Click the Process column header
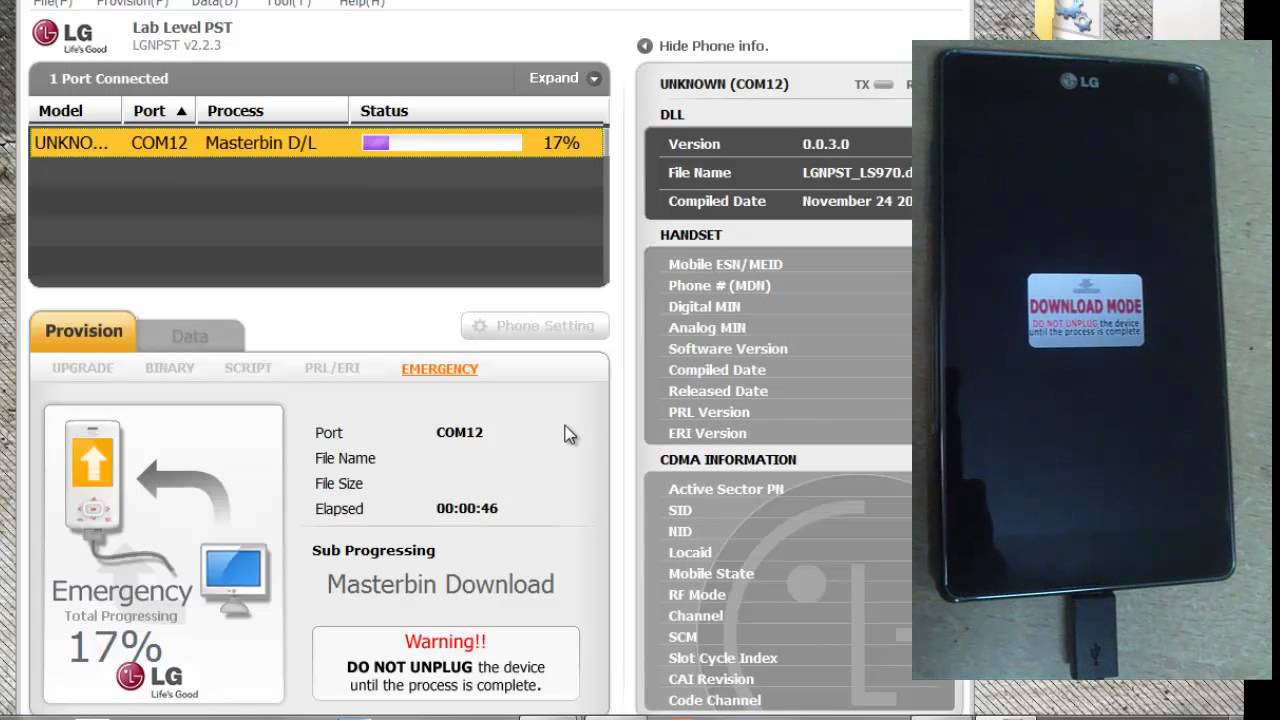 pyautogui.click(x=271, y=111)
